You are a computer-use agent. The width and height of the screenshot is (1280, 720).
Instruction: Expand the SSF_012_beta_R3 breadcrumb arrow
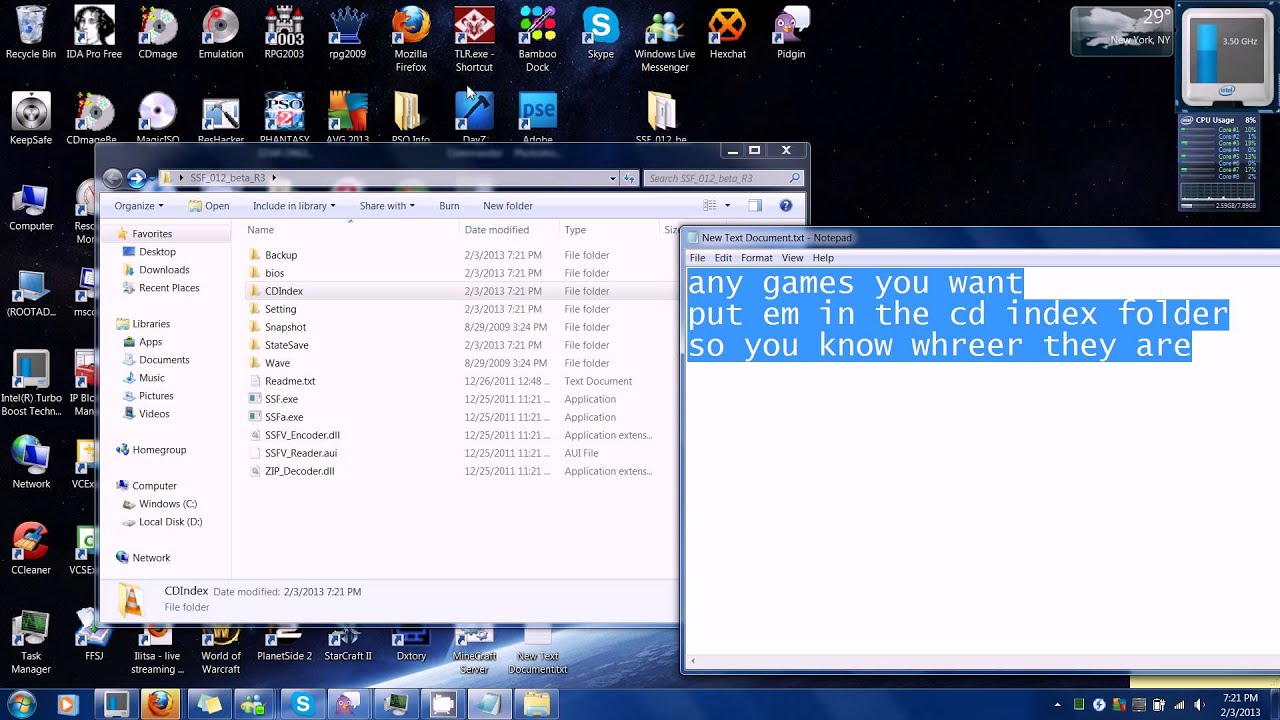click(274, 178)
